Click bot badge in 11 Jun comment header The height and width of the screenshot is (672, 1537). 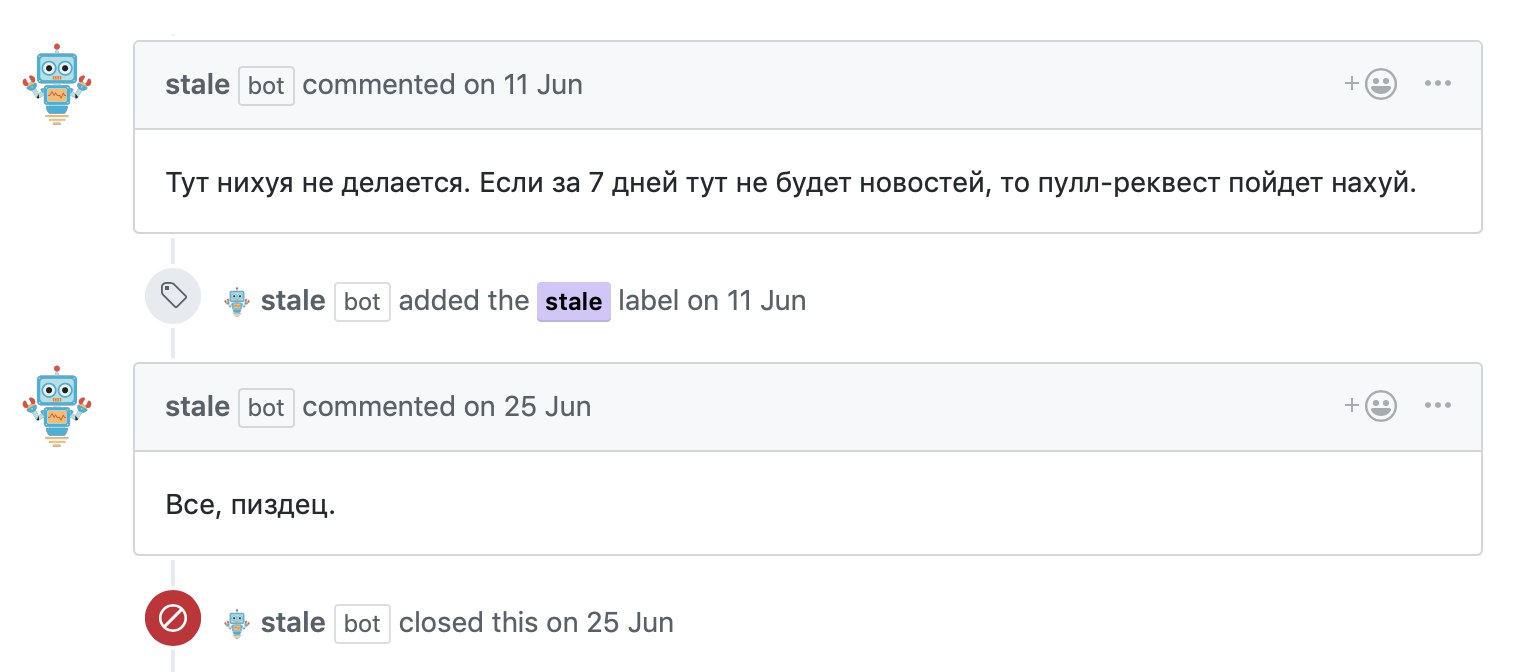point(266,85)
